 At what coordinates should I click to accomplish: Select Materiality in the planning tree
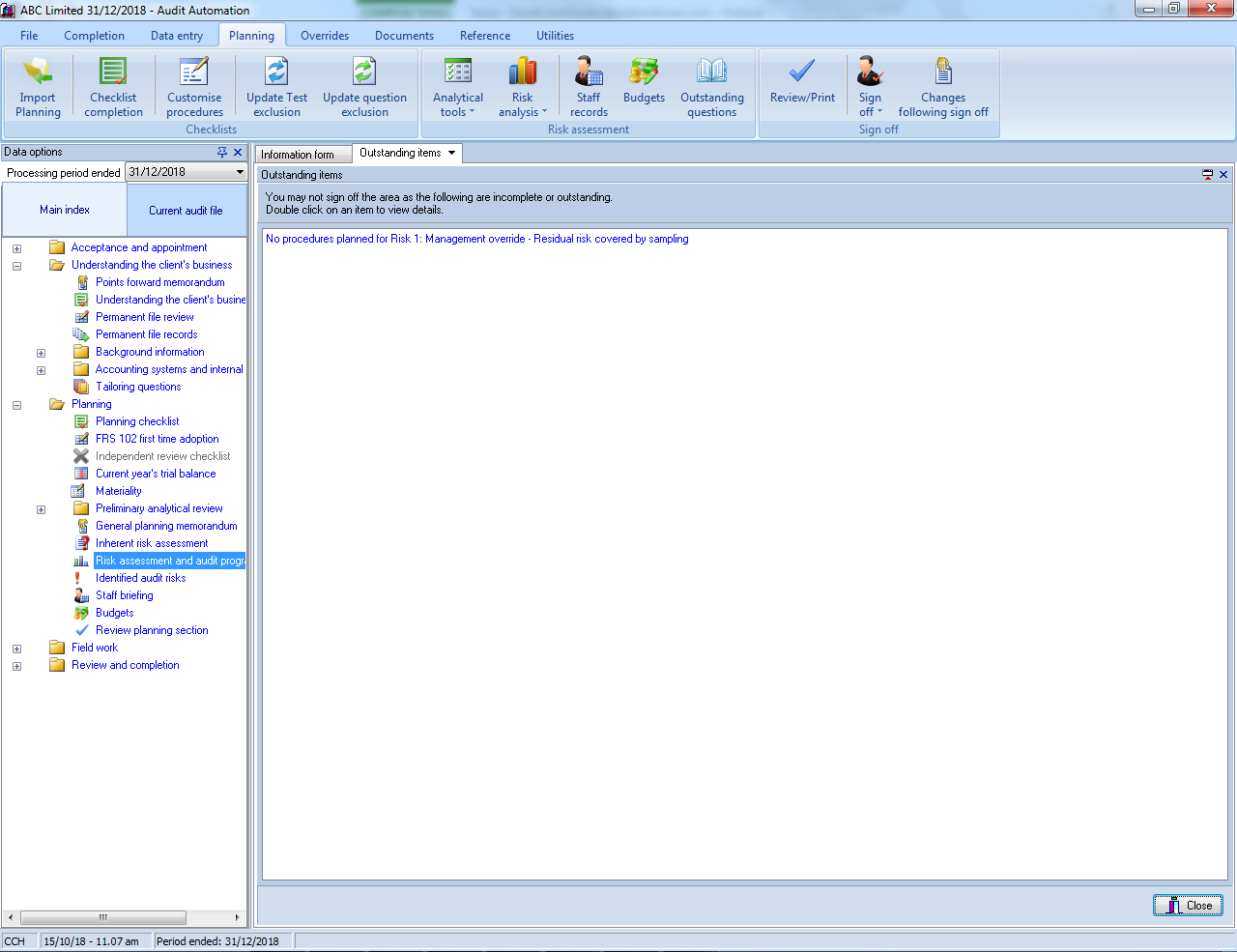(x=118, y=491)
